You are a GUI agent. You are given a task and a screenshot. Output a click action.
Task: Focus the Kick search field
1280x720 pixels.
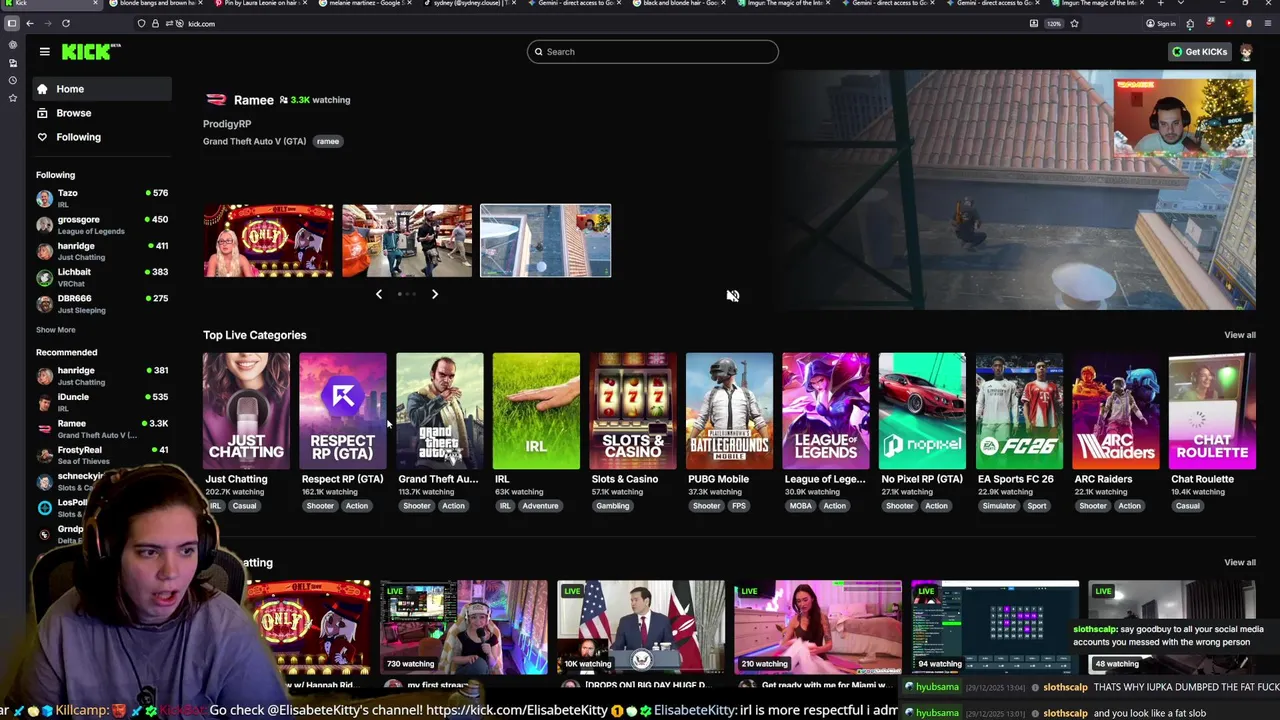[x=652, y=52]
